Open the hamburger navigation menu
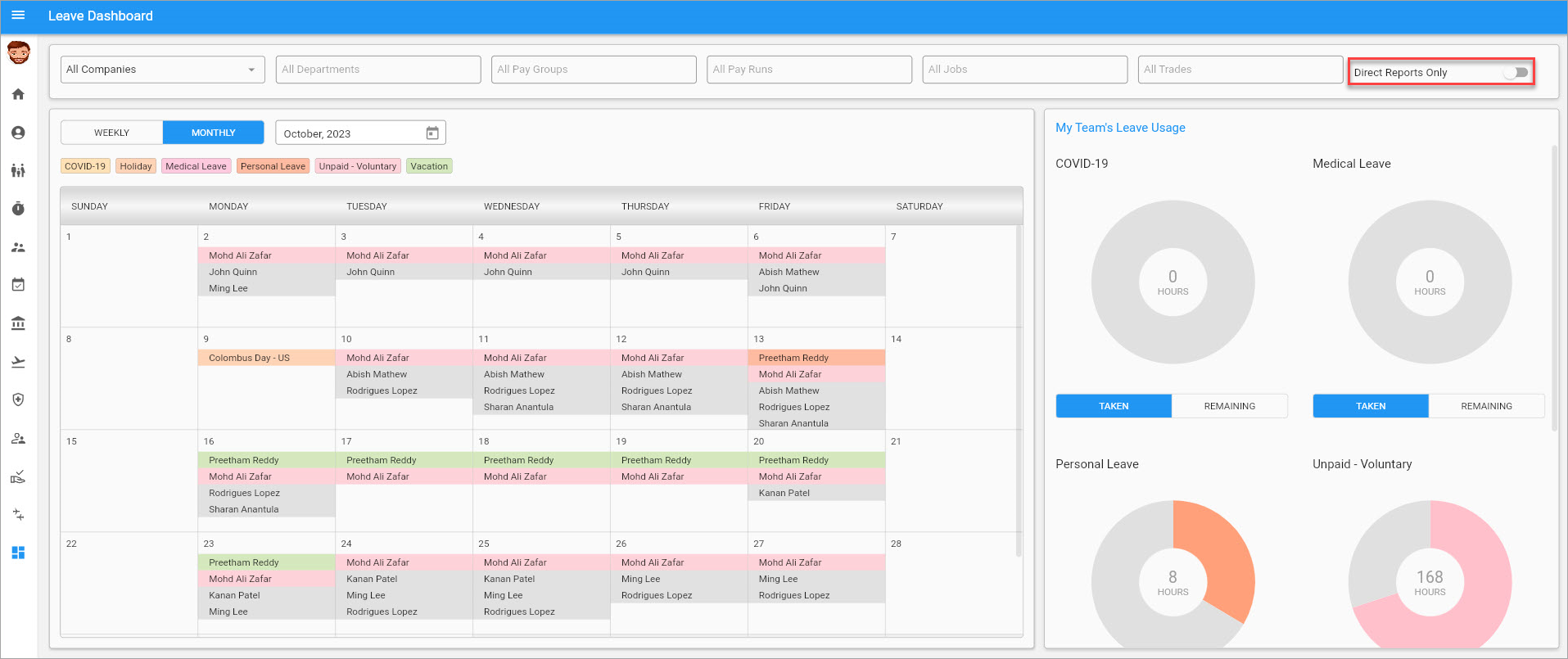Image resolution: width=1568 pixels, height=659 pixels. 18,16
